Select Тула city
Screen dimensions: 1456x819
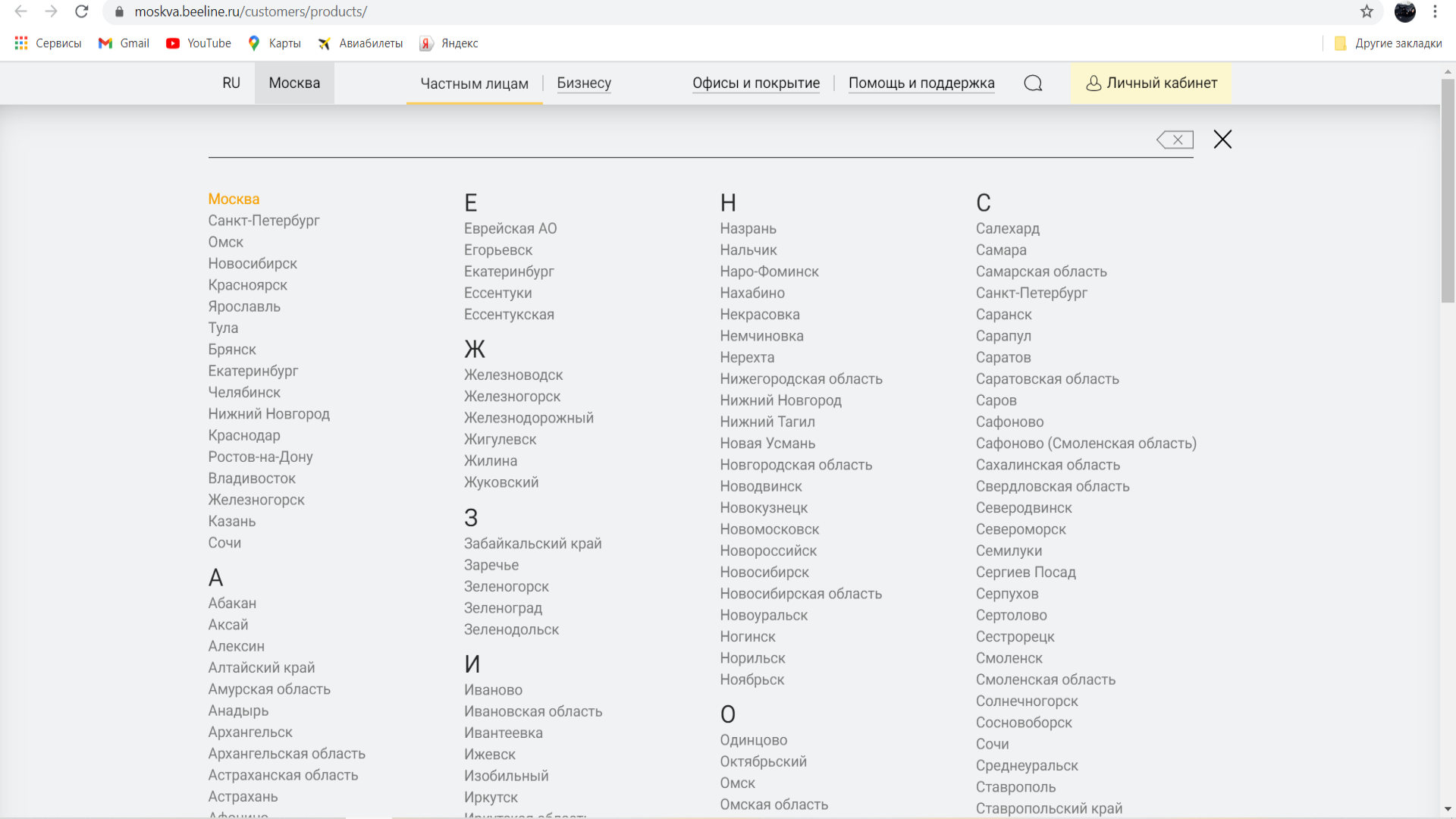click(223, 328)
